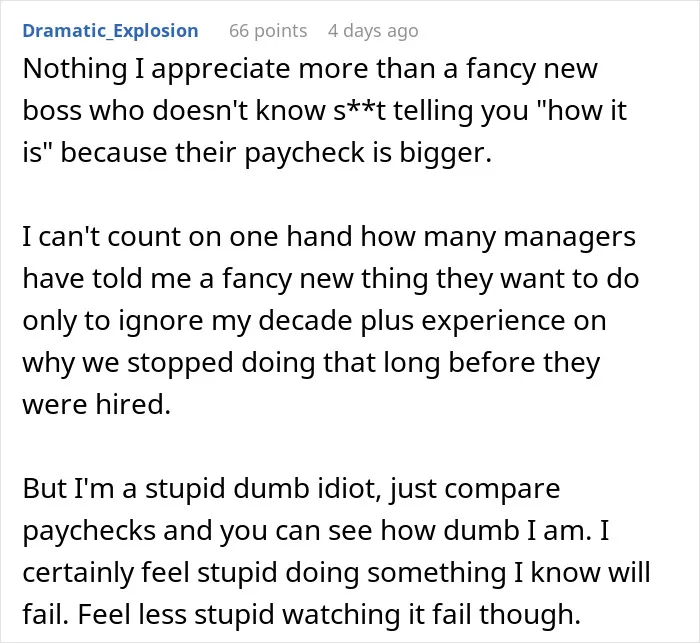
Task: Click the second paragraph about managers
Action: (x=331, y=320)
